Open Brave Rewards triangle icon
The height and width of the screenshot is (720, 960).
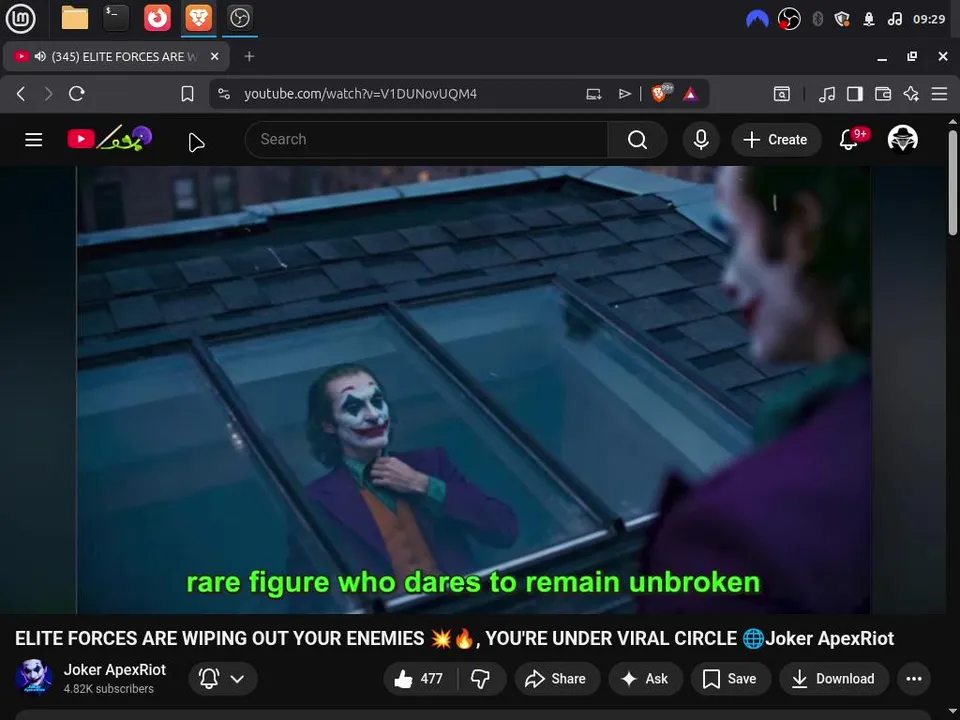pos(691,94)
